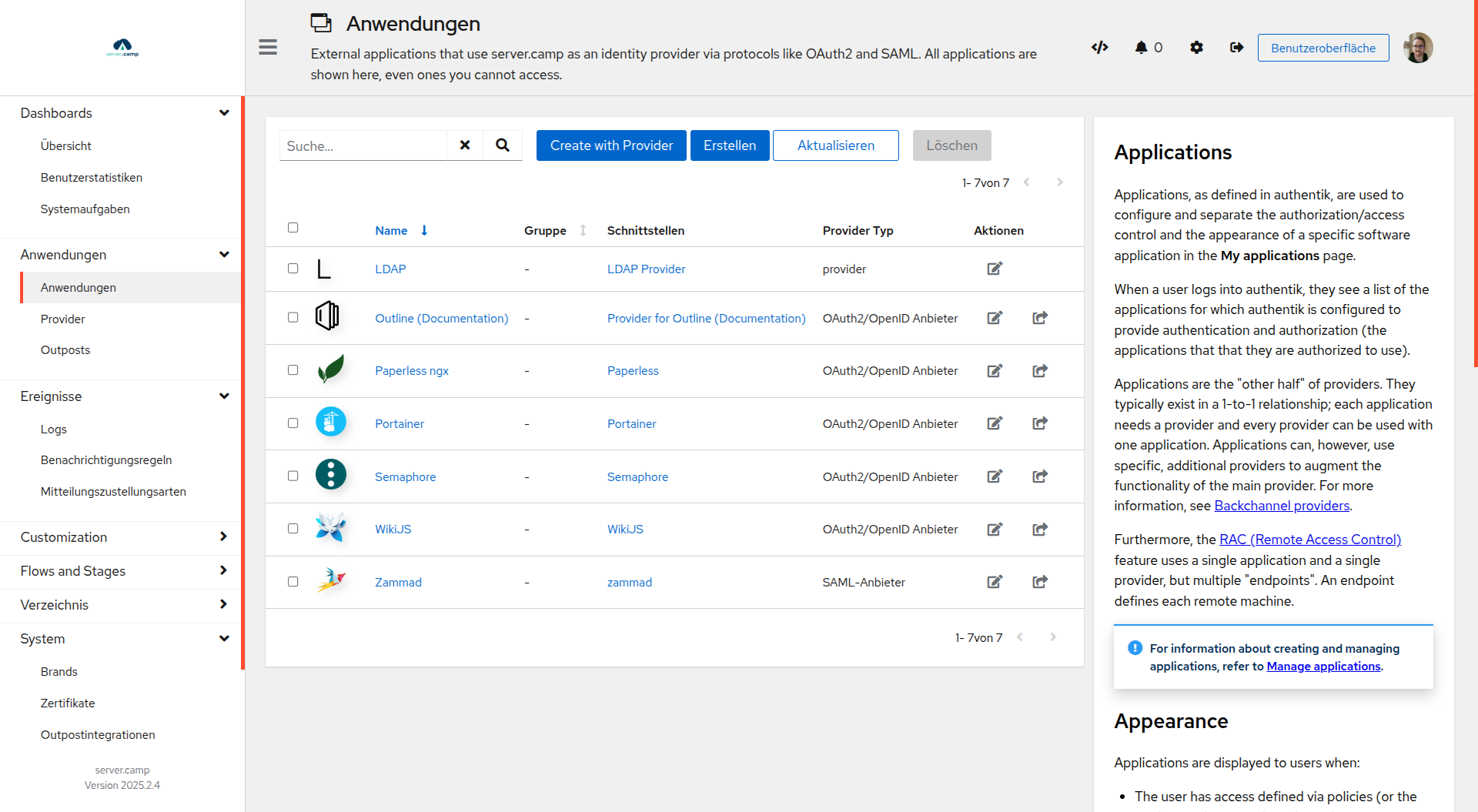Edit the Paperless ngx application
Screen dimensions: 1478x812
[x=995, y=371]
